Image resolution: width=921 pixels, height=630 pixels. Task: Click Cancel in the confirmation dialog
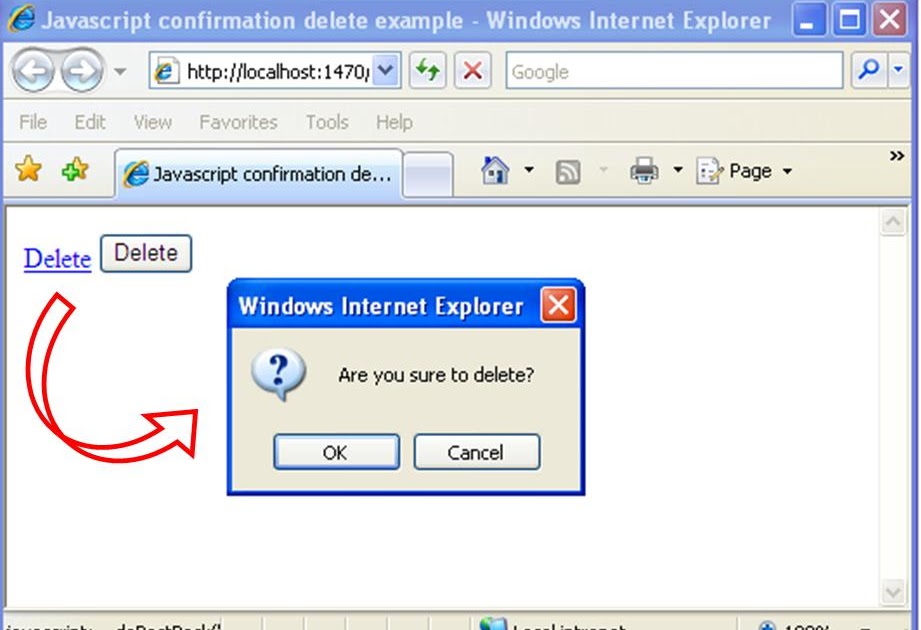(x=476, y=452)
